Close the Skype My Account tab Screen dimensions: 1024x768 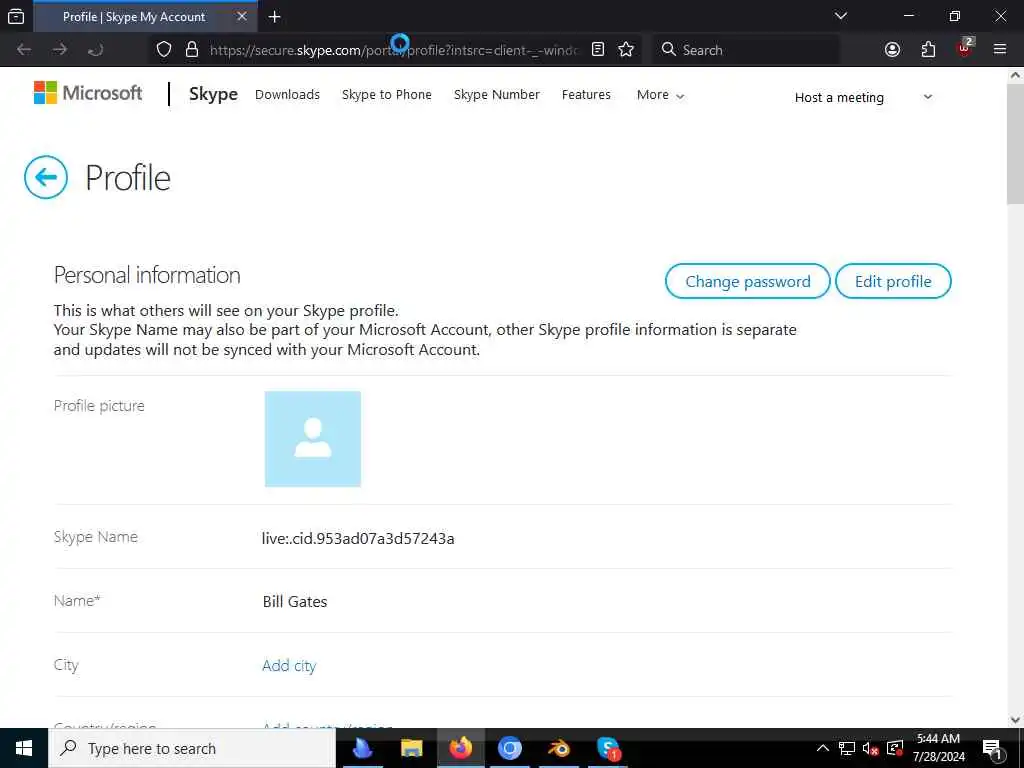click(242, 16)
